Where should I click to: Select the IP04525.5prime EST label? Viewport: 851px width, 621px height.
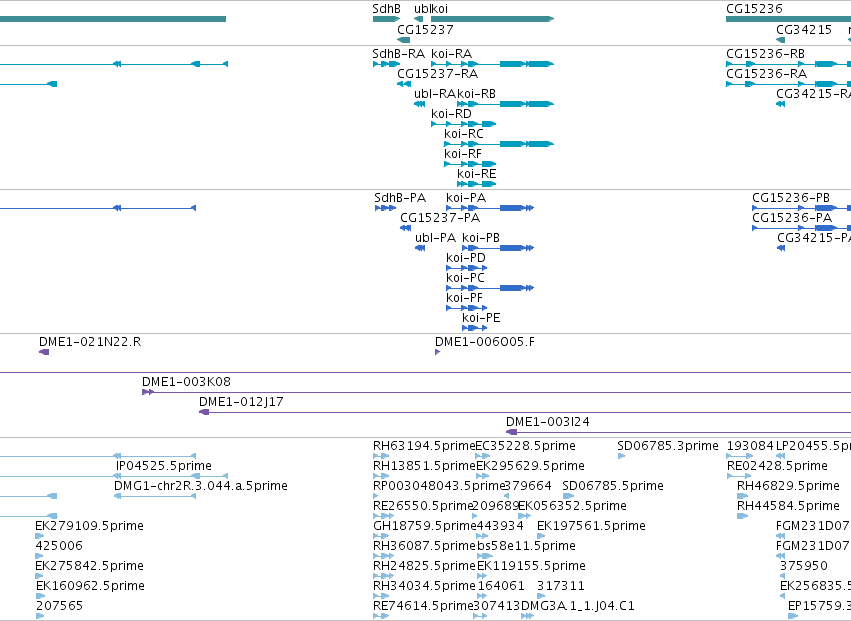[164, 466]
